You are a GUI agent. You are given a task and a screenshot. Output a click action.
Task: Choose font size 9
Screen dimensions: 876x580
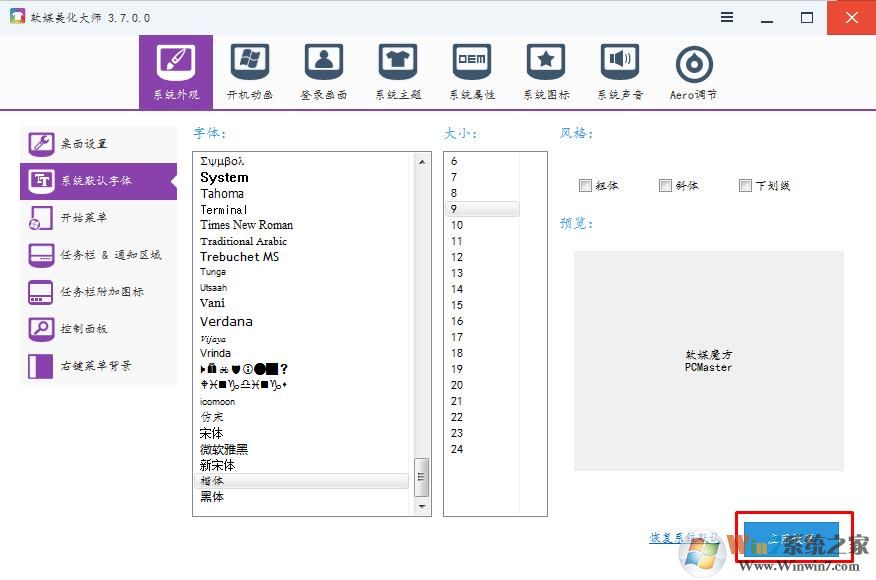point(483,209)
